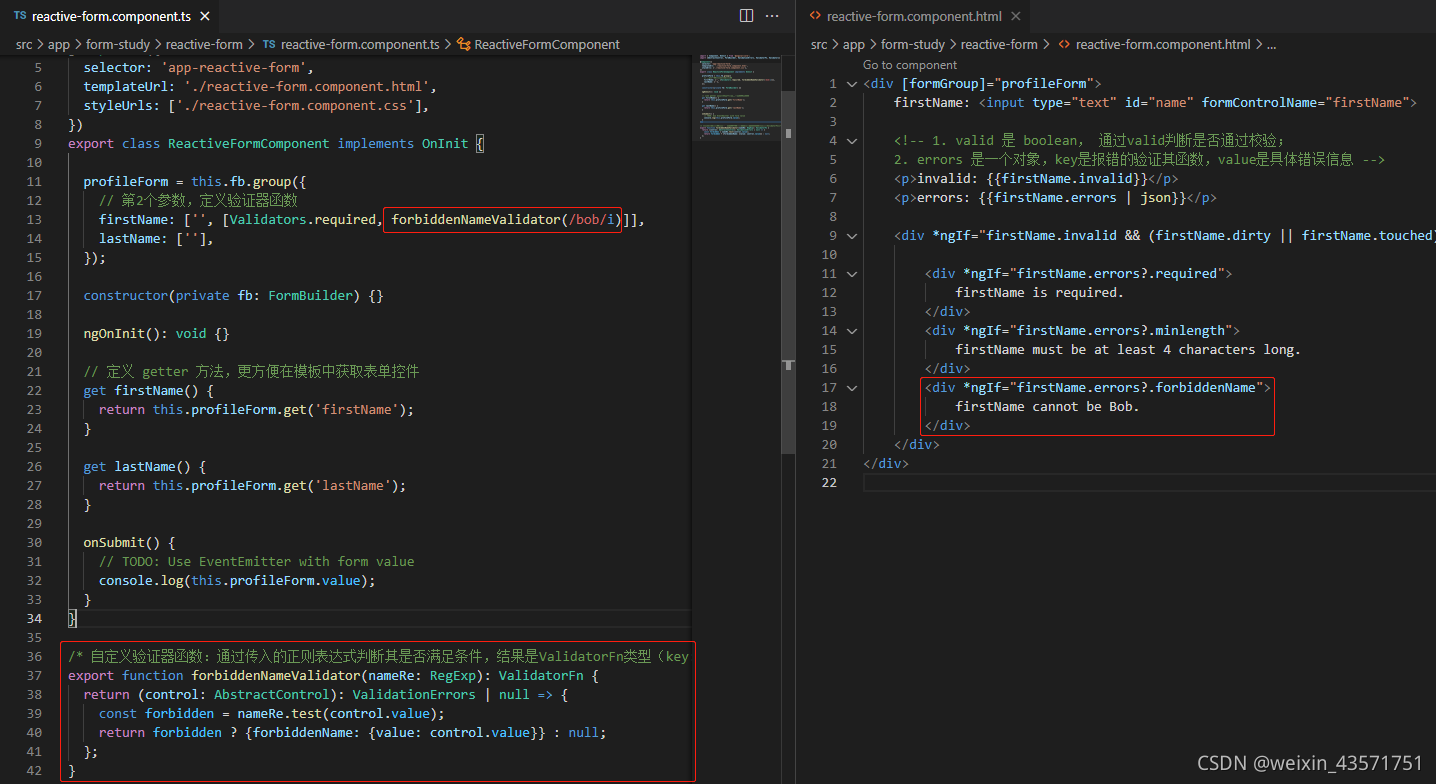Click 'formControlName="firstName"' on HTML line 2
This screenshot has width=1436, height=784.
coord(1305,103)
